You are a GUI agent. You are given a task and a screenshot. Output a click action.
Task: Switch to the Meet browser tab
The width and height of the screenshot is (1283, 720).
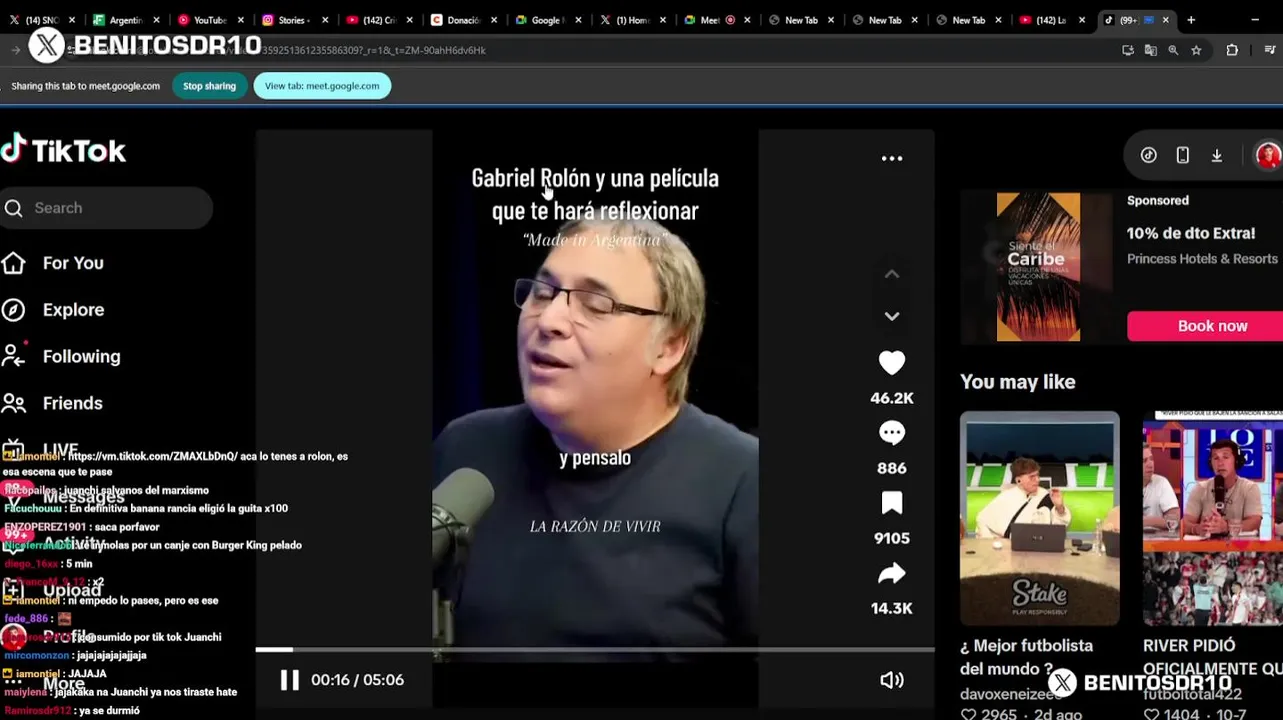click(x=716, y=20)
